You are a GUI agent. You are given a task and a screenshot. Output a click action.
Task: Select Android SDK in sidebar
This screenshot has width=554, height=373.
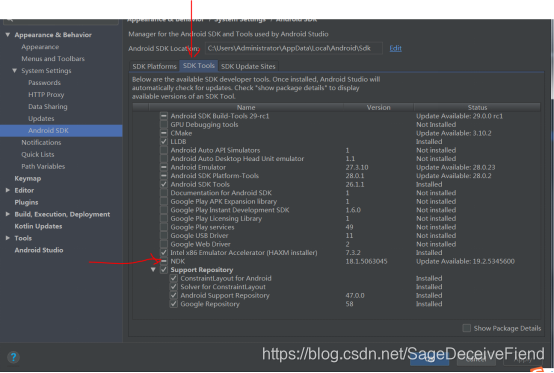pos(61,131)
